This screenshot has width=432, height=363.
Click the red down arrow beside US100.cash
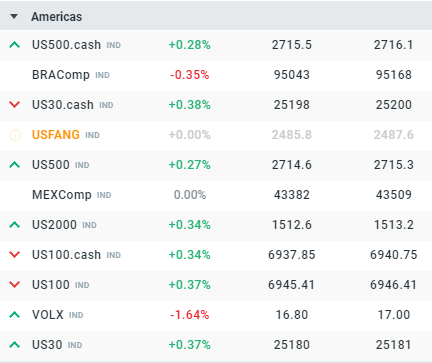[15, 255]
